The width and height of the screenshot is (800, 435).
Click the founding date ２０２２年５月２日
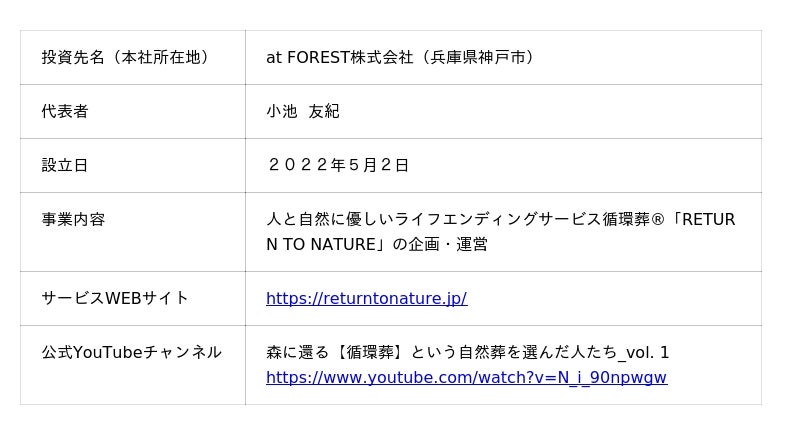tap(338, 165)
